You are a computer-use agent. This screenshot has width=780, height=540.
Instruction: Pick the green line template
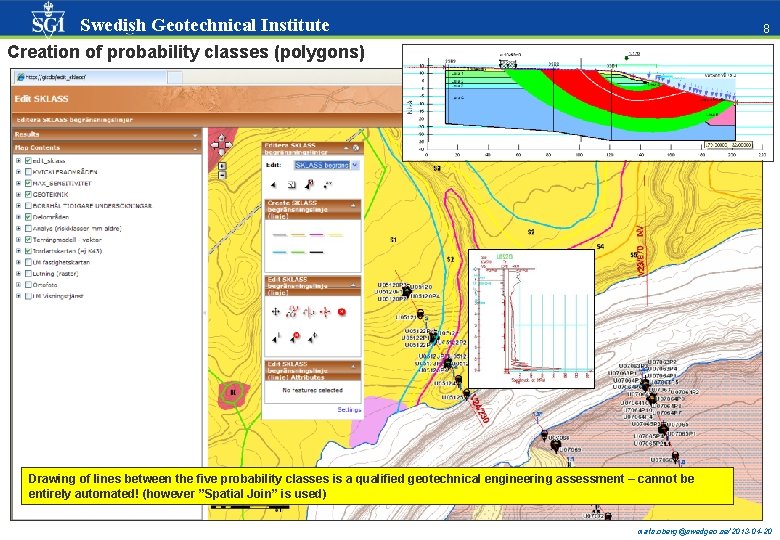pos(298,252)
